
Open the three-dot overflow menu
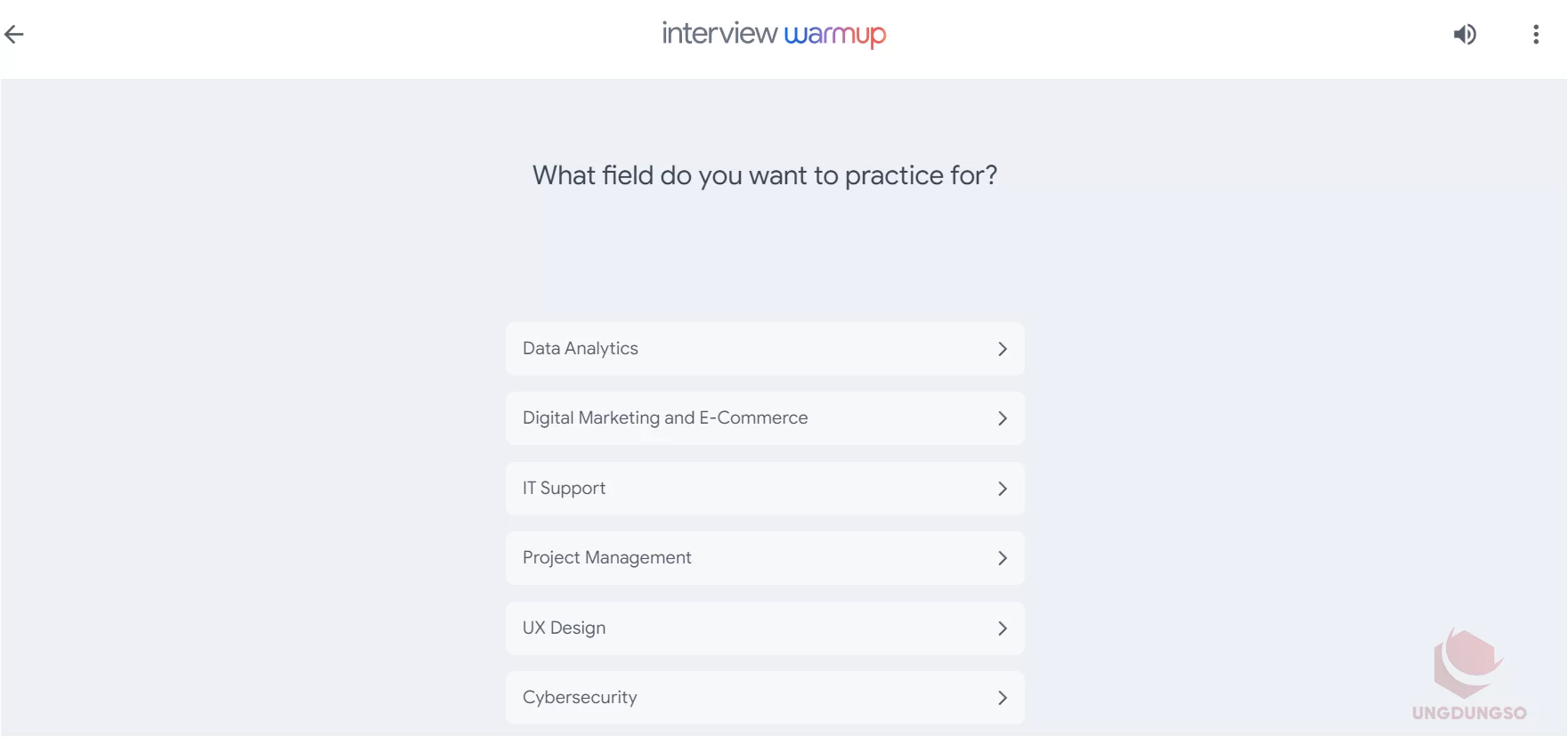(x=1535, y=34)
